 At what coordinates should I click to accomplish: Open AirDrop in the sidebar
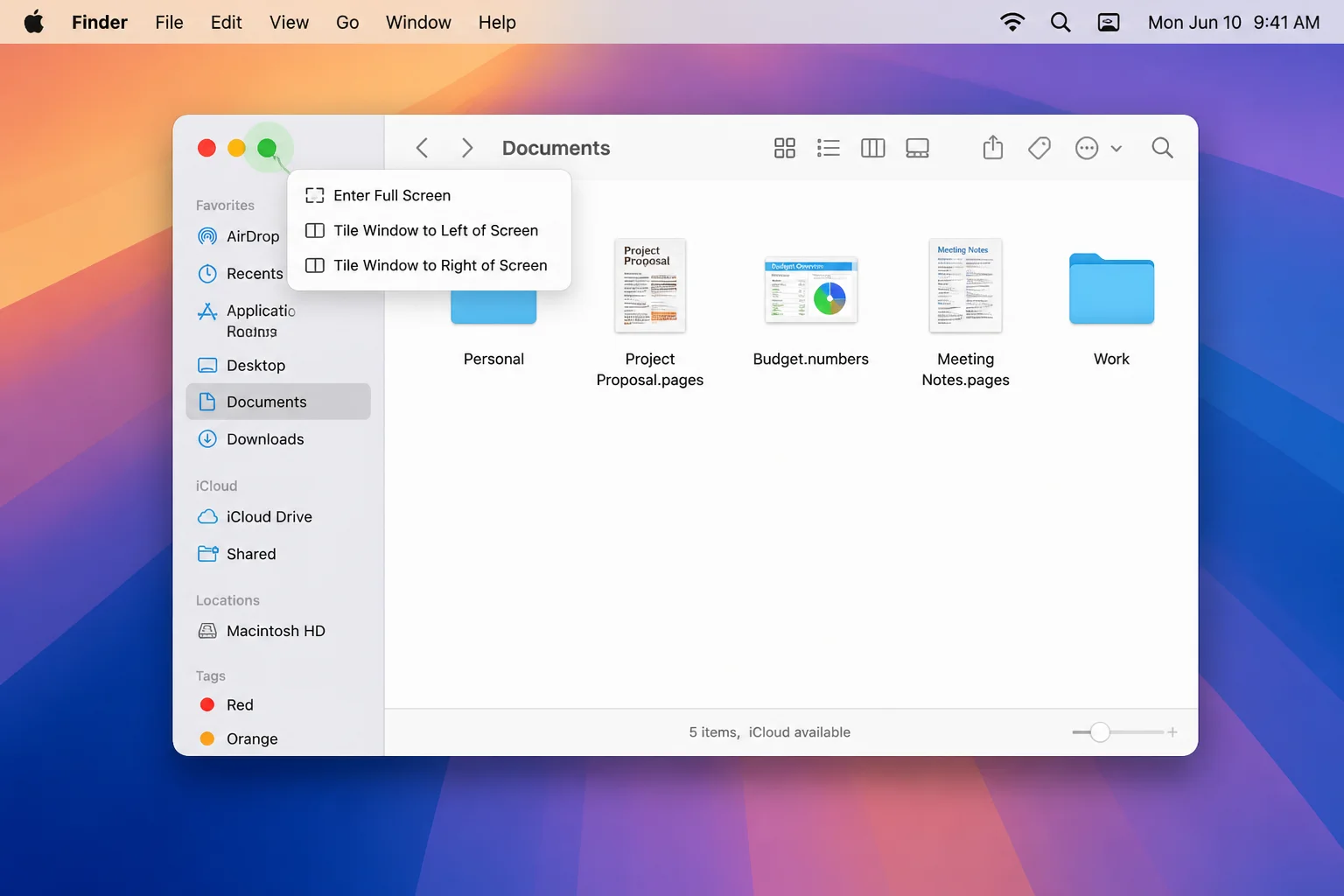coord(238,236)
